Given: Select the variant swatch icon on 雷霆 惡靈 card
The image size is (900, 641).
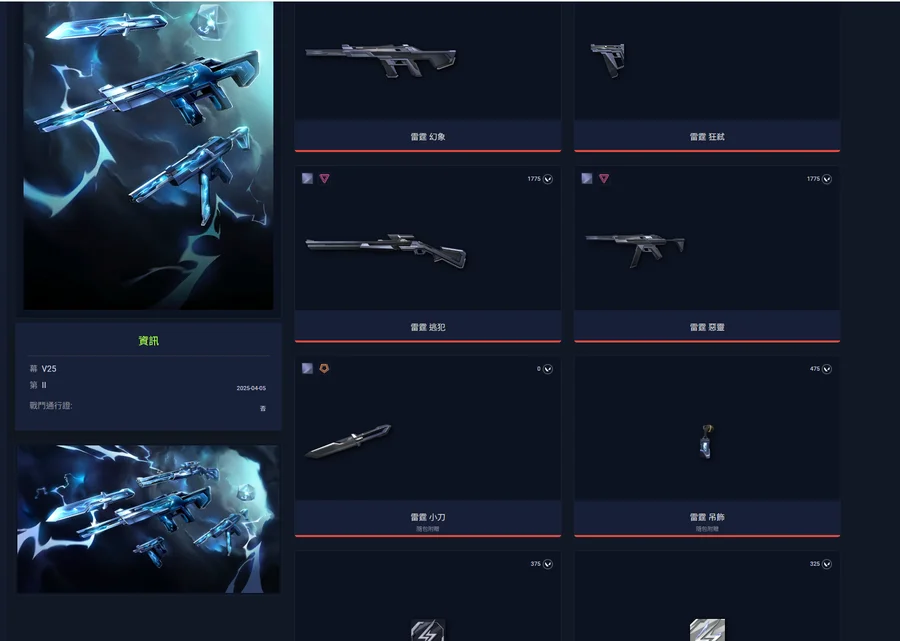Looking at the screenshot, I should [x=587, y=178].
